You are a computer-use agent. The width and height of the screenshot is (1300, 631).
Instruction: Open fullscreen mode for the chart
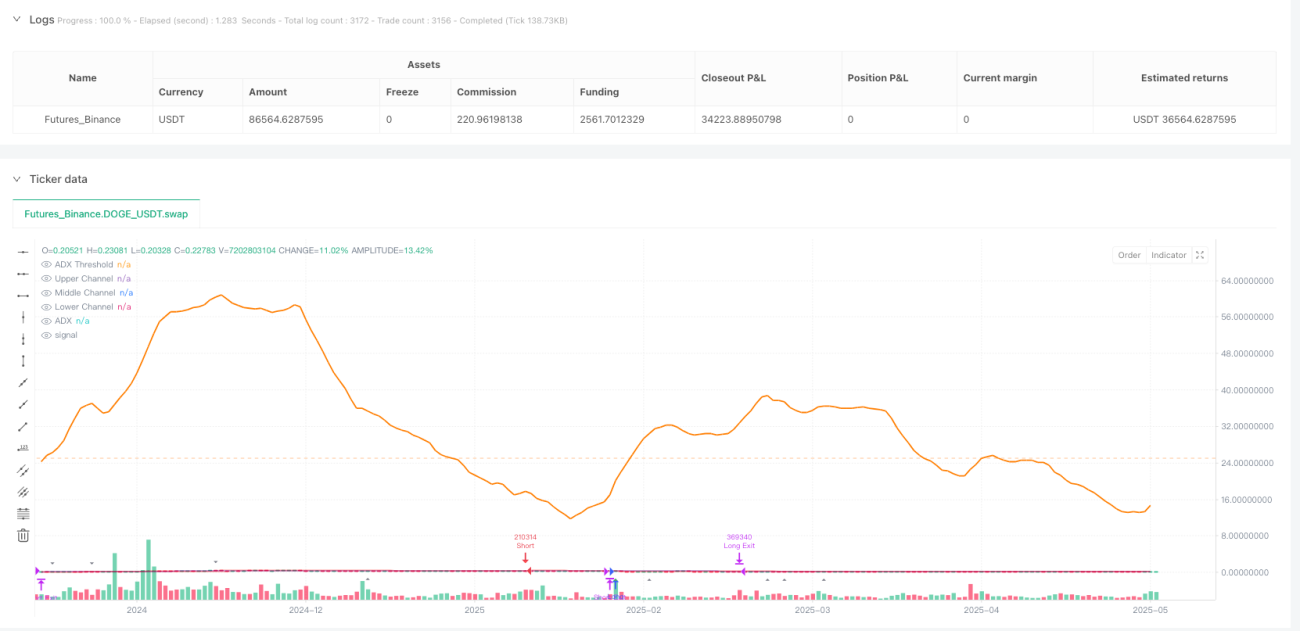(x=1201, y=255)
